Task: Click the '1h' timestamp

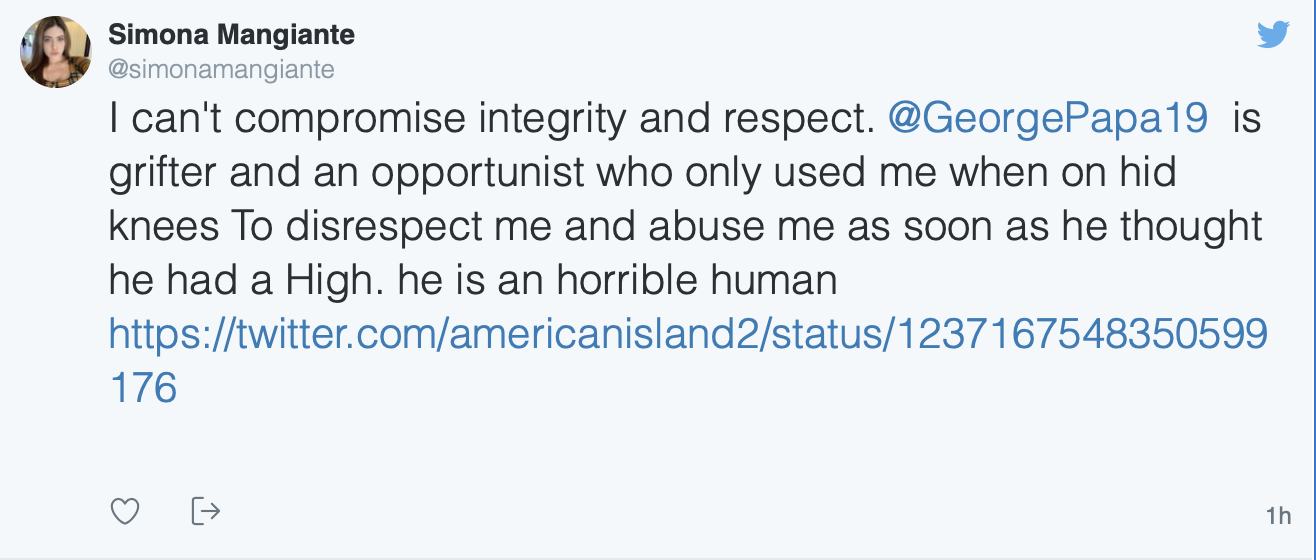Action: (x=1277, y=516)
